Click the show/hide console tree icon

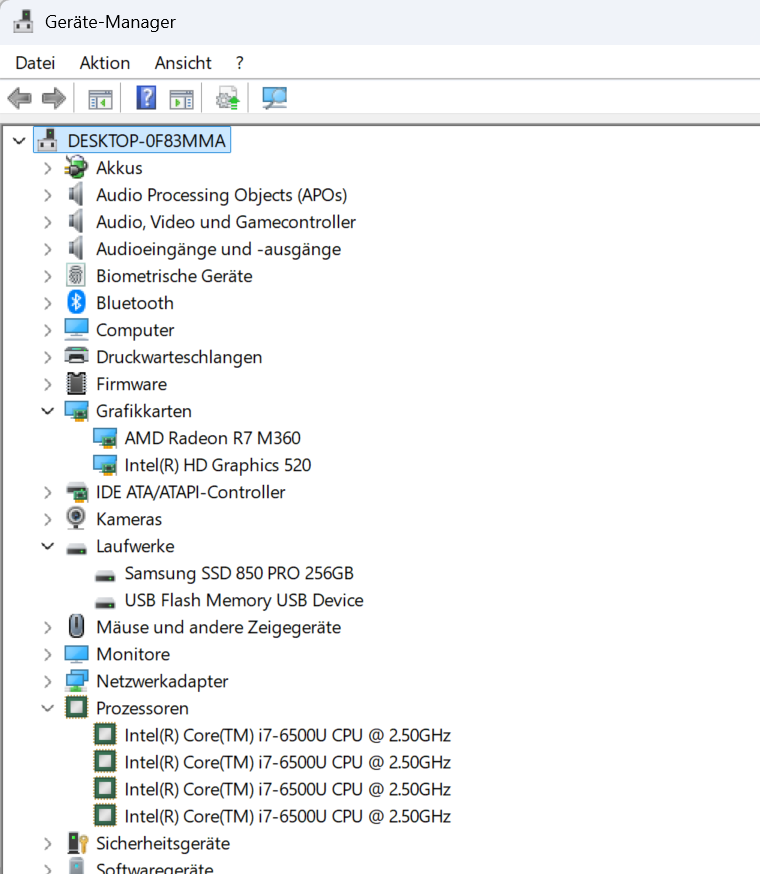coord(100,99)
